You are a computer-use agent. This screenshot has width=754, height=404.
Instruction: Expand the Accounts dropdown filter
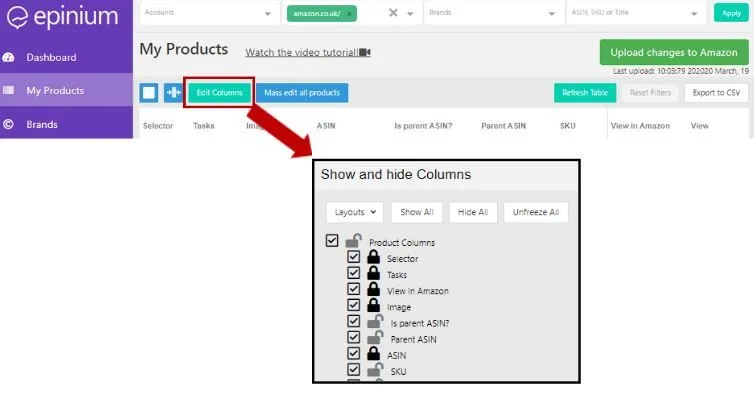pyautogui.click(x=210, y=13)
